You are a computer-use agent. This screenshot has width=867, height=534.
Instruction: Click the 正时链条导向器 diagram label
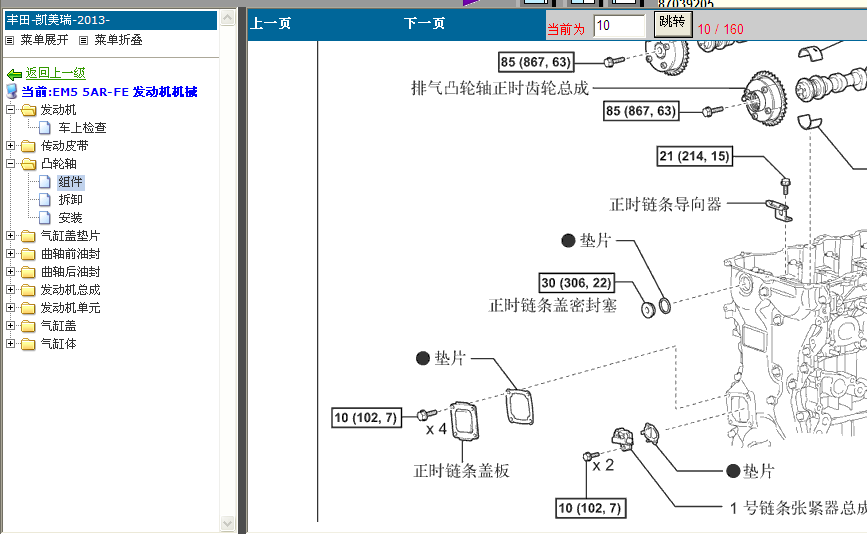pyautogui.click(x=665, y=205)
